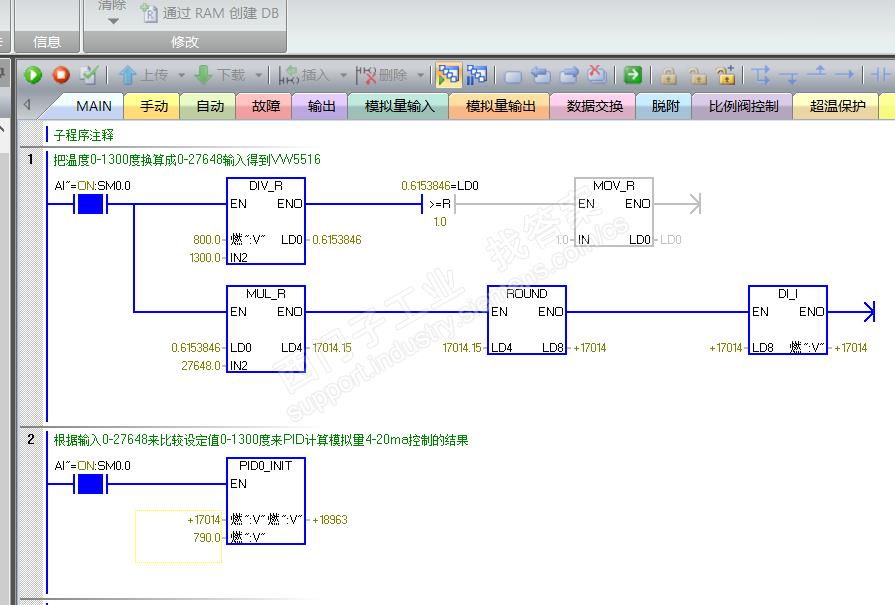Select the SM0.0 contact in network 1

tap(90, 204)
